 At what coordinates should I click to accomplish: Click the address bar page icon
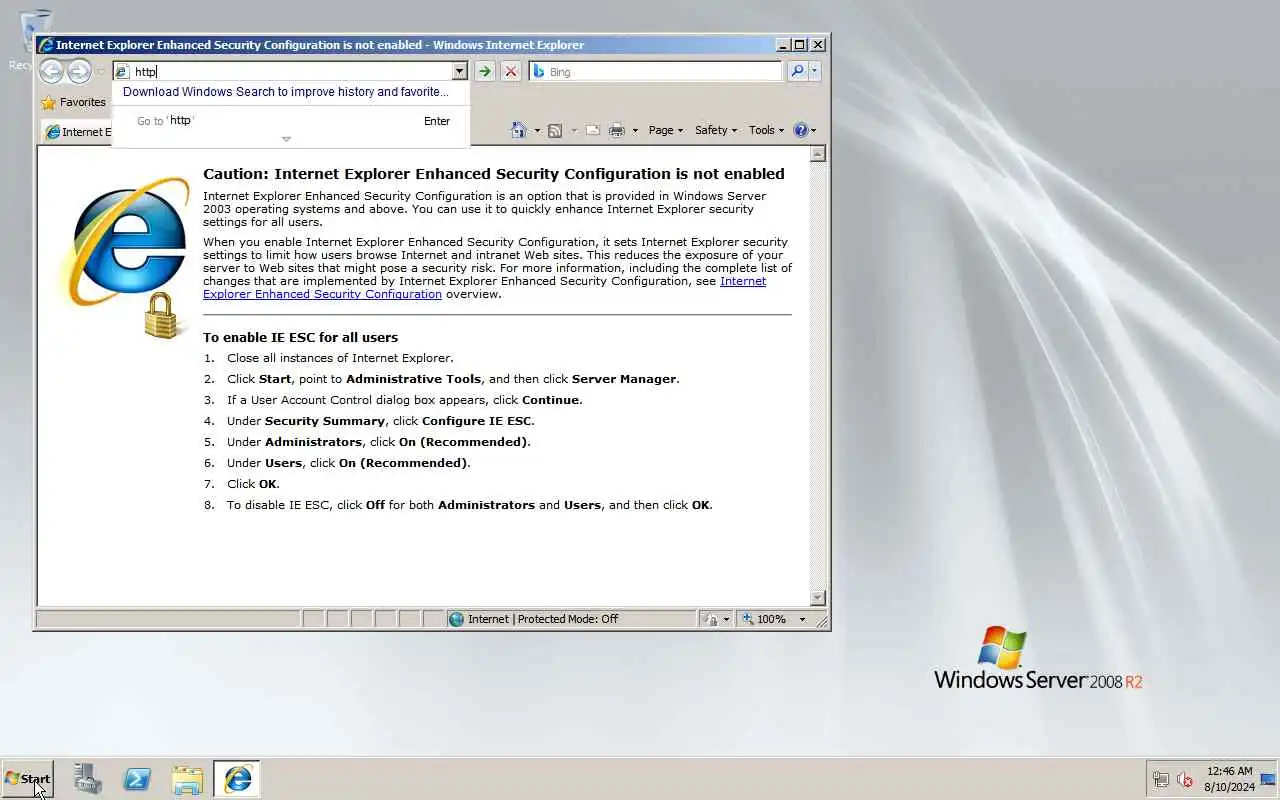point(122,71)
